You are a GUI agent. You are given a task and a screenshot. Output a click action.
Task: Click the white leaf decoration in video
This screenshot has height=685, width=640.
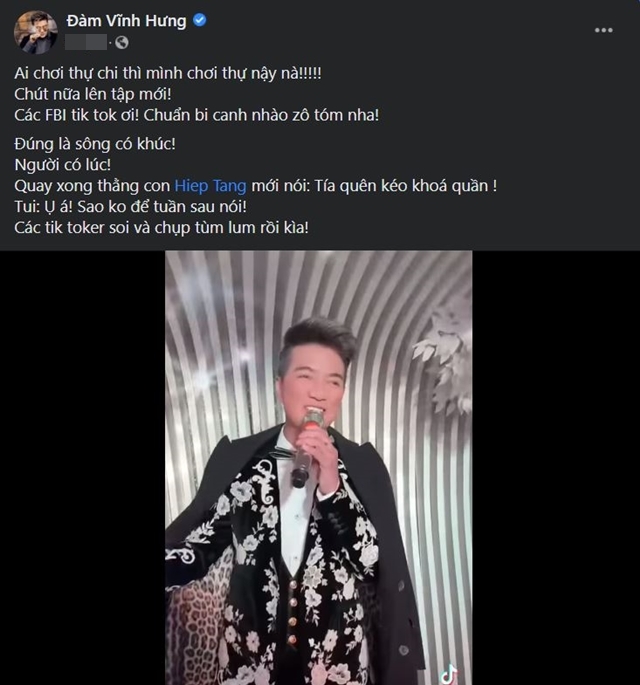441,352
